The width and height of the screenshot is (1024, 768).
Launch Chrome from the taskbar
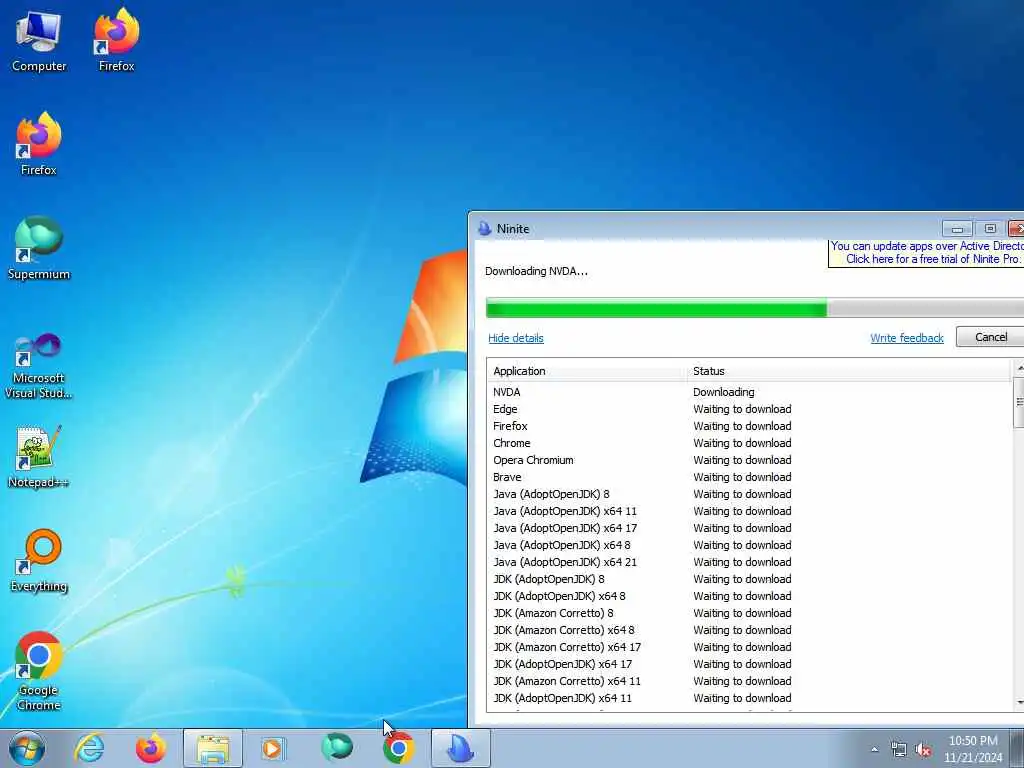click(x=398, y=748)
